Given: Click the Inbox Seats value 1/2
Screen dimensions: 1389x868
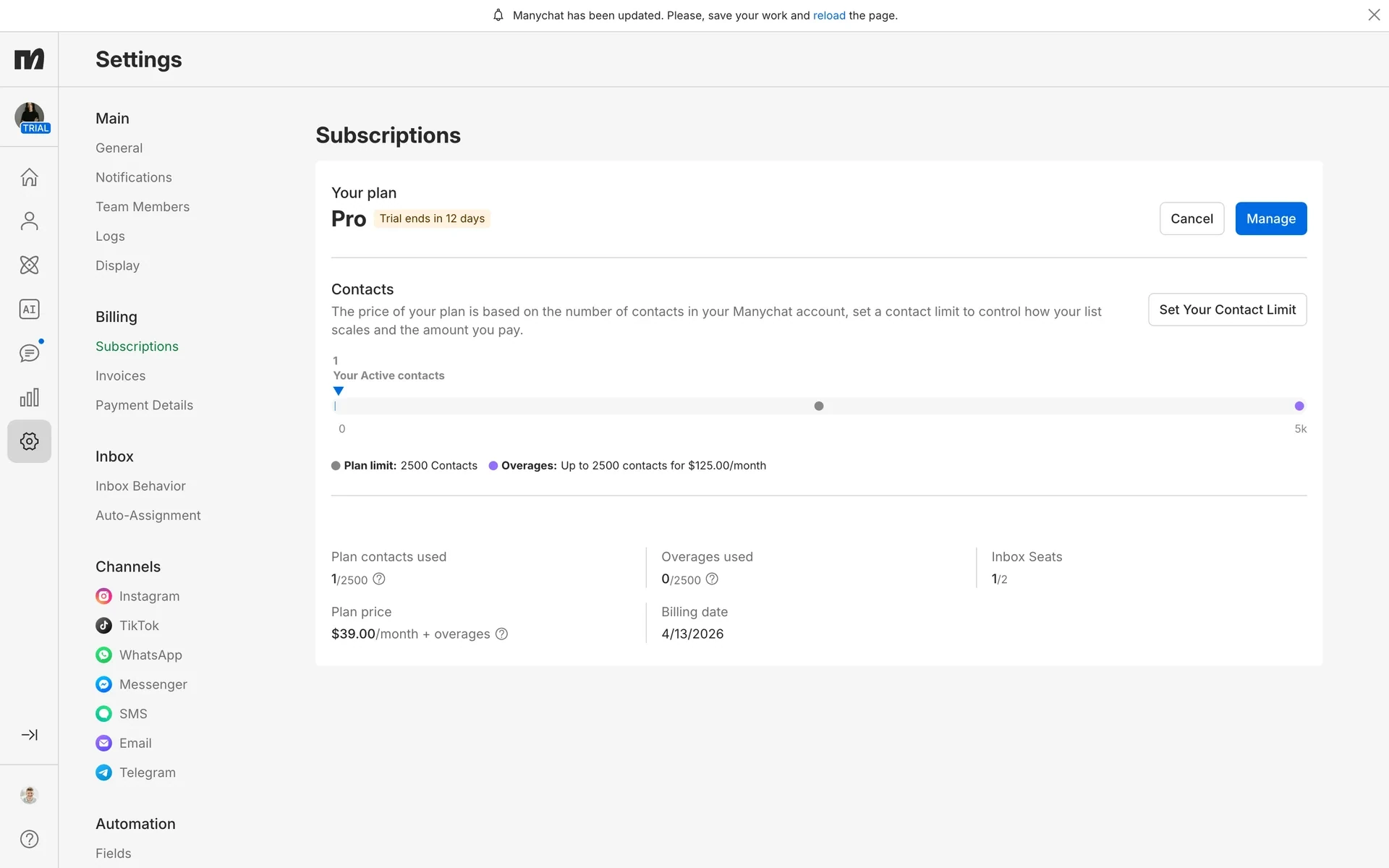Looking at the screenshot, I should coord(999,579).
